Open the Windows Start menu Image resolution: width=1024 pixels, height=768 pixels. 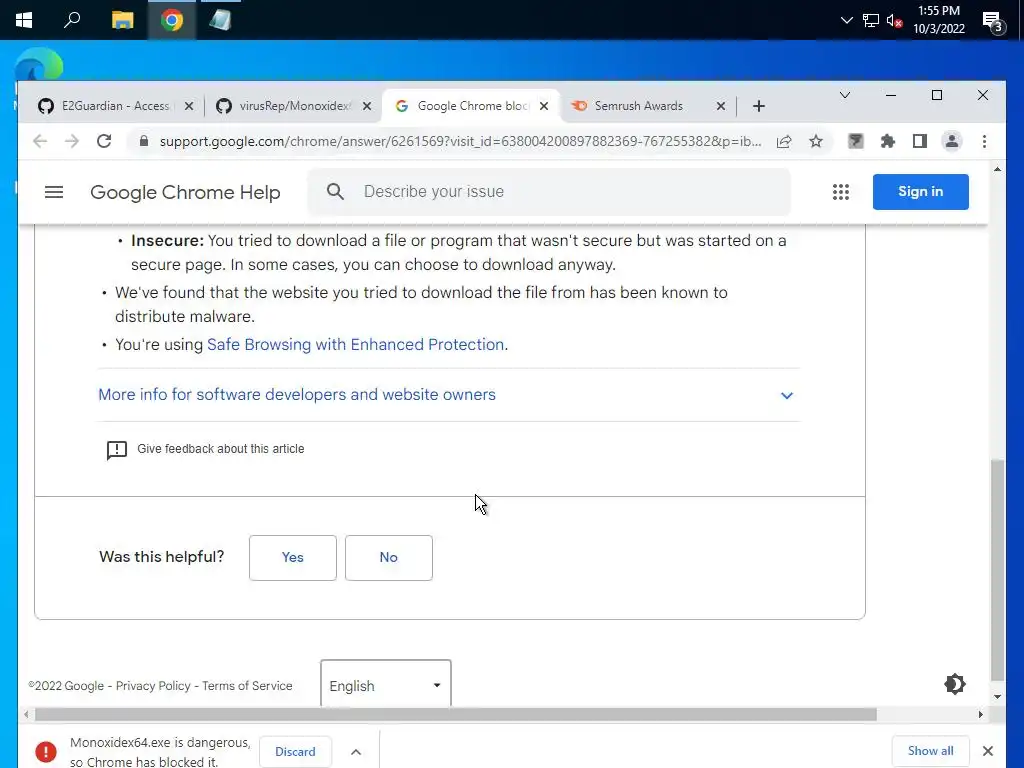[x=24, y=20]
